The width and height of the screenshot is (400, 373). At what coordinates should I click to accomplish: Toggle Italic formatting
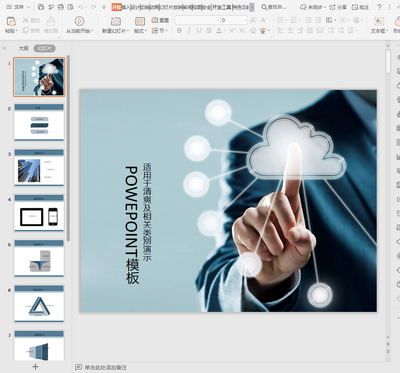pos(189,31)
